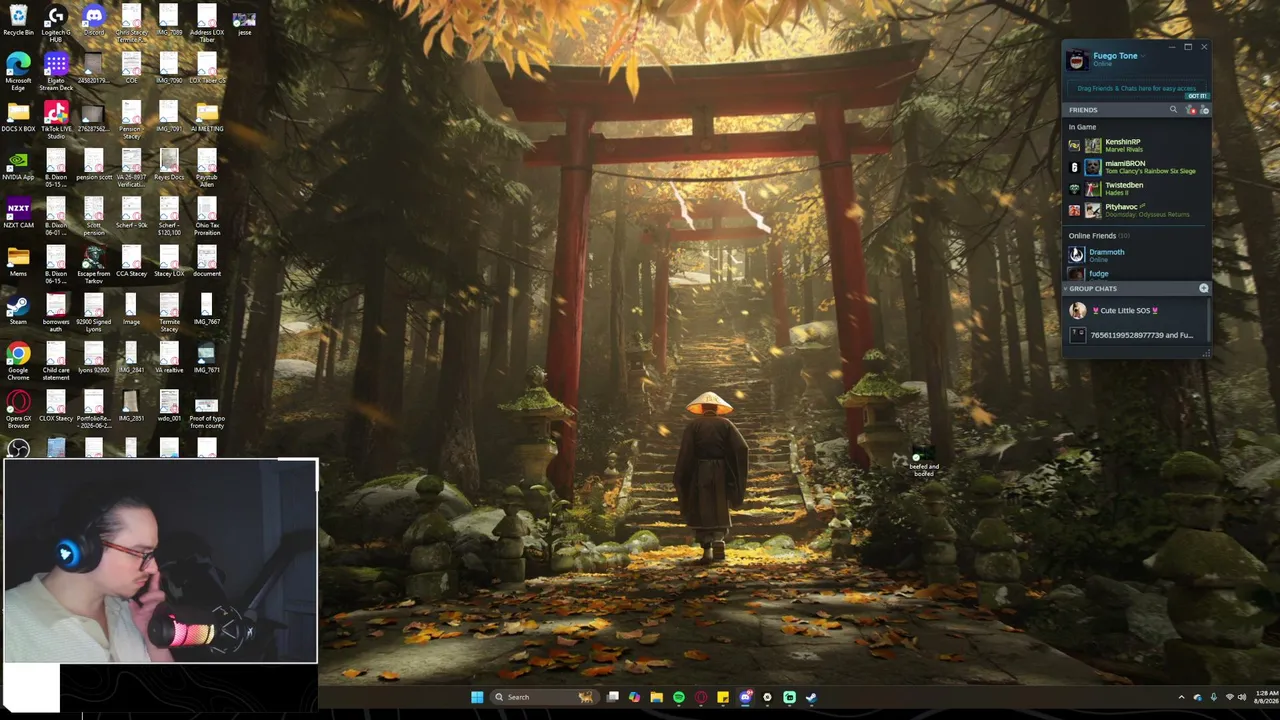The height and width of the screenshot is (720, 1280).
Task: Launch TikTok LIVE Studio desktop shortcut
Action: click(x=56, y=120)
